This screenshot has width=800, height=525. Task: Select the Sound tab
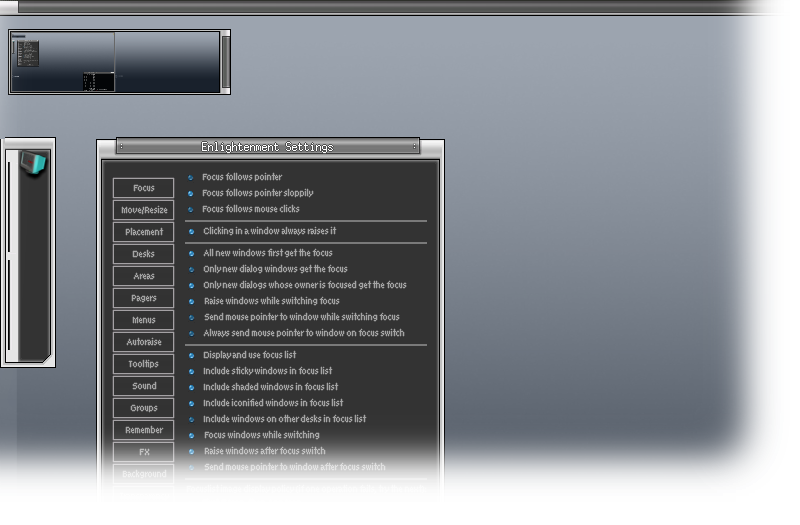[143, 386]
